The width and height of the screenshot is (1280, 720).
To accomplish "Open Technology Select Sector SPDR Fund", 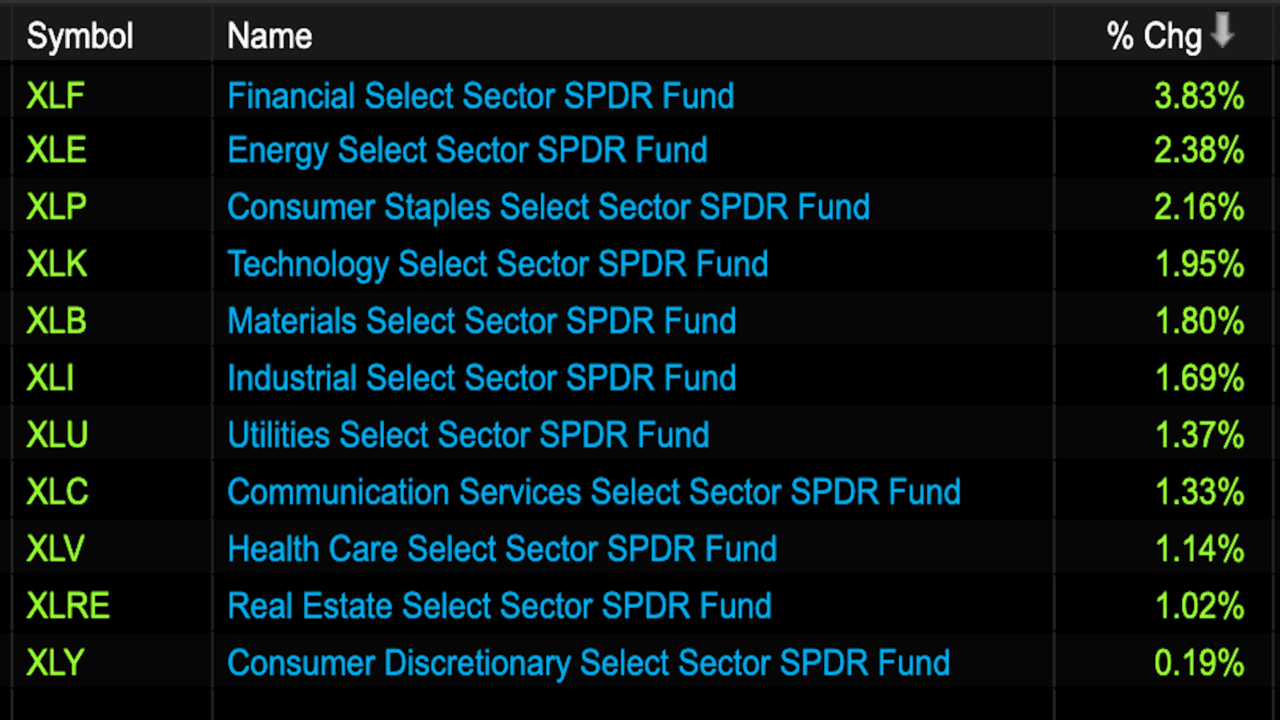I will coord(498,264).
